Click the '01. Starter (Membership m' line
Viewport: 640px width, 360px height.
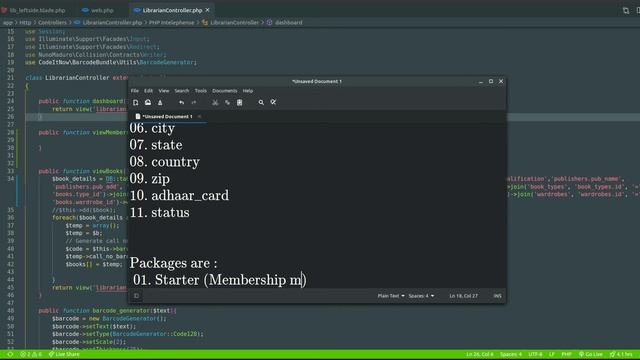(x=220, y=280)
